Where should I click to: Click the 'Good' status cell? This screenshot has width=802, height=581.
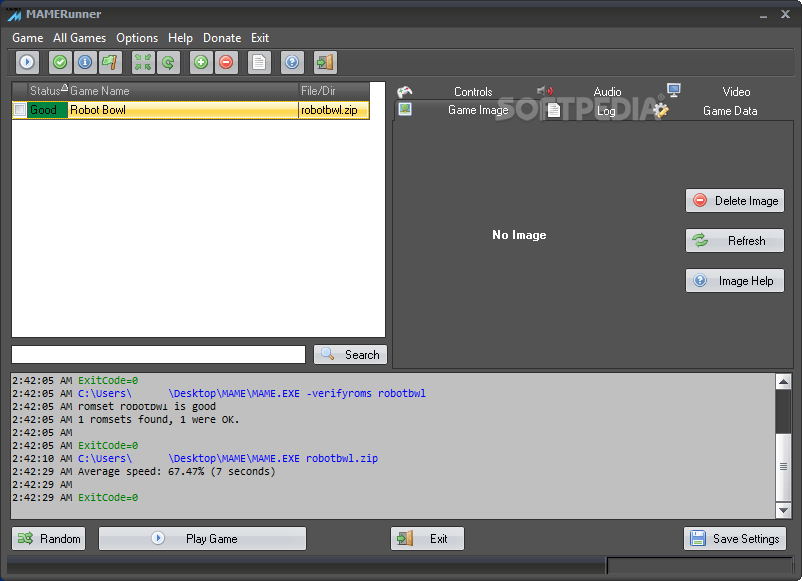click(48, 110)
